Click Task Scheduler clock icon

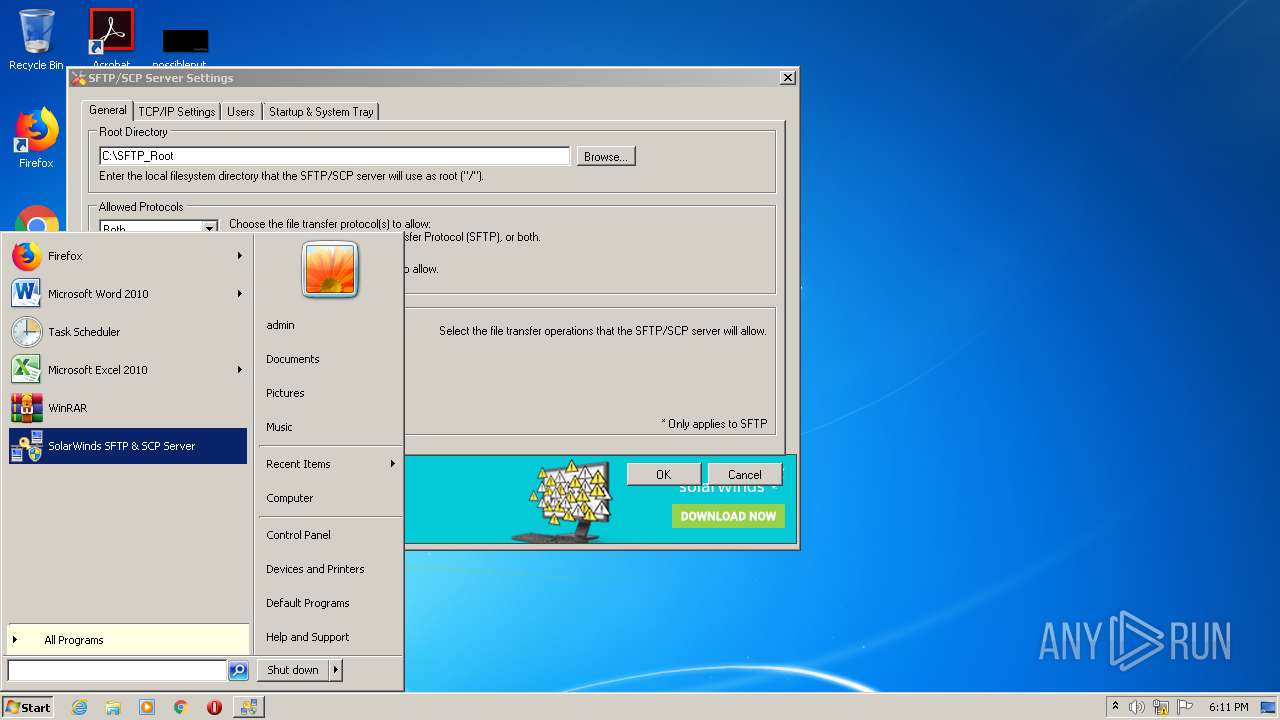coord(27,332)
